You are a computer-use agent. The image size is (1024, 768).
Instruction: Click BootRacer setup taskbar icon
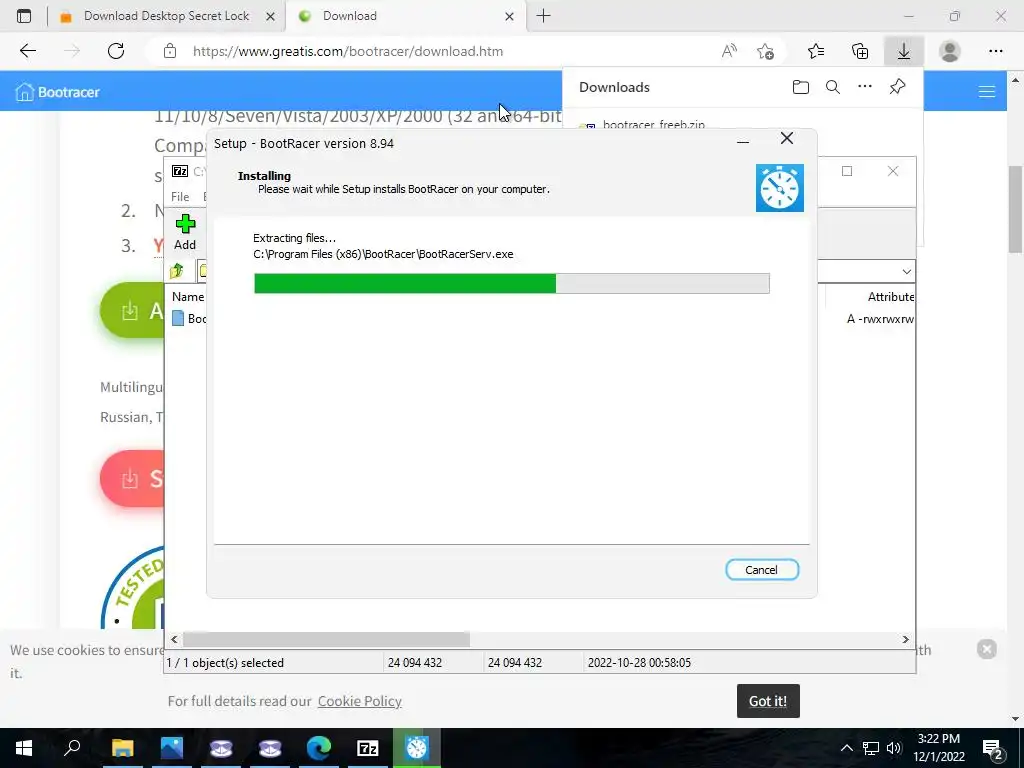coord(417,748)
